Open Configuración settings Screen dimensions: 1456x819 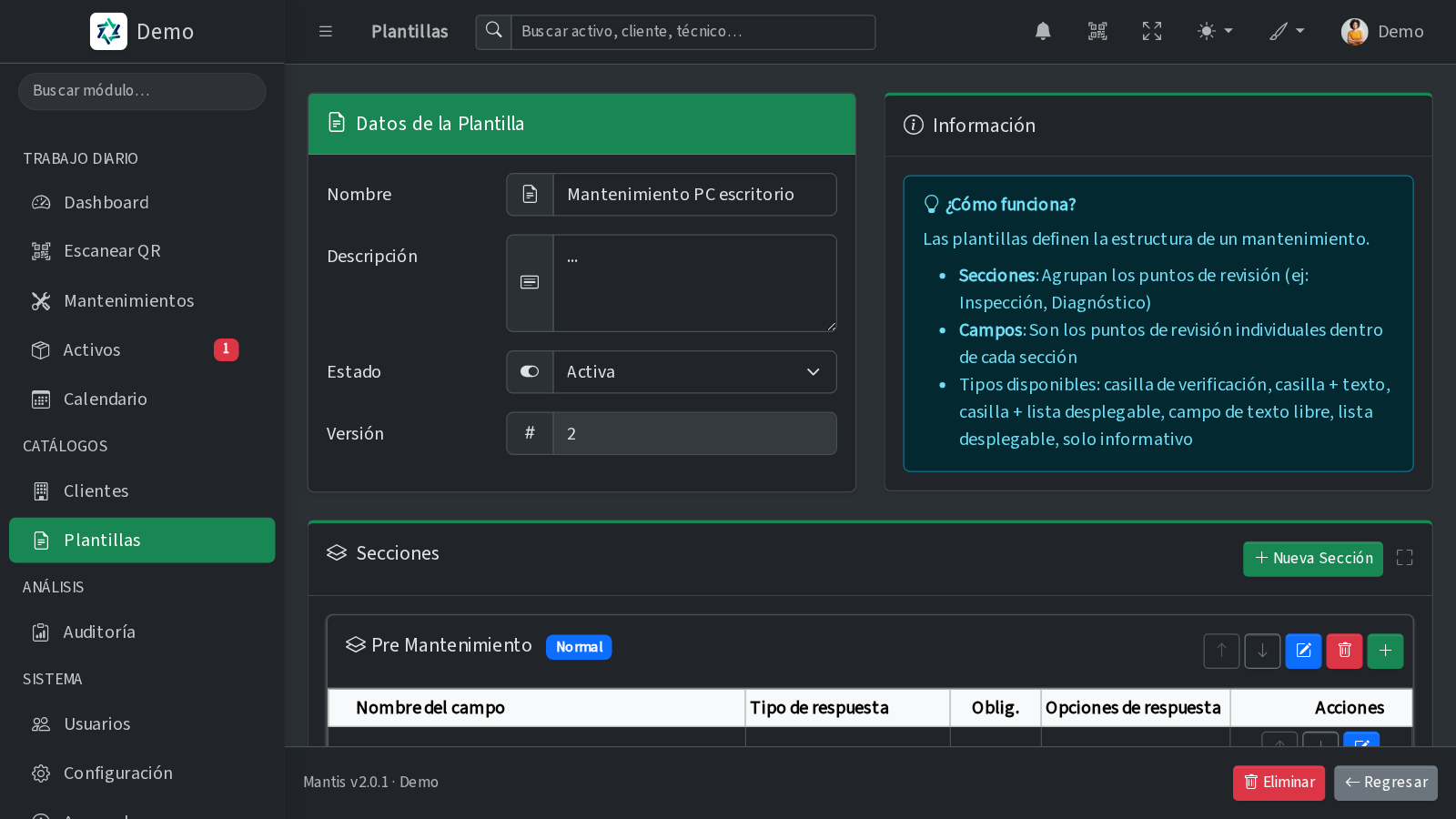(x=142, y=773)
